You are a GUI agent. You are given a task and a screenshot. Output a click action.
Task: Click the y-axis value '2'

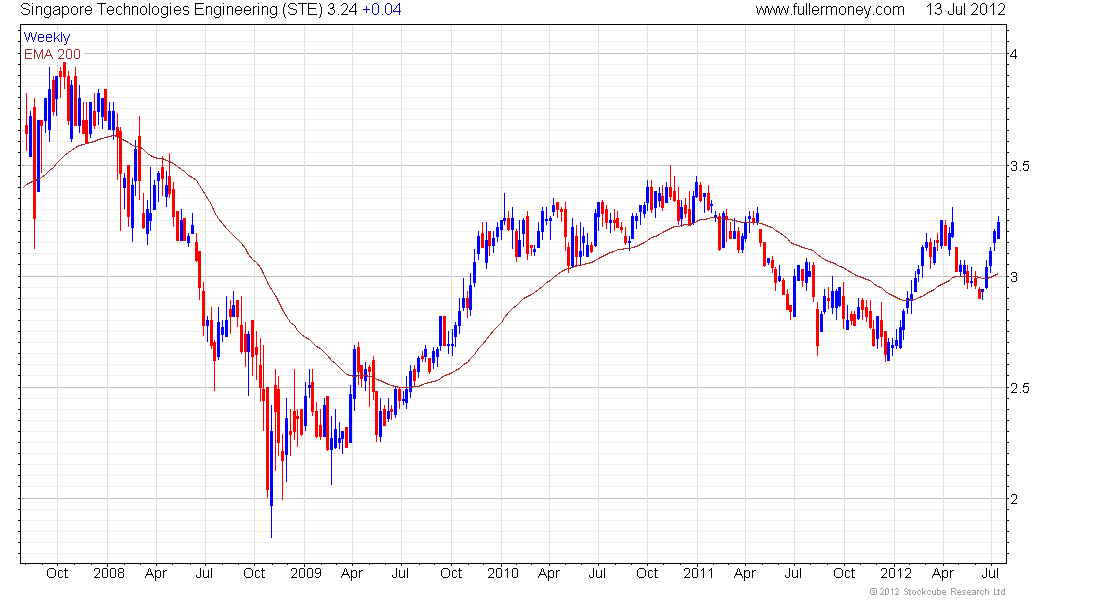pyautogui.click(x=1014, y=500)
